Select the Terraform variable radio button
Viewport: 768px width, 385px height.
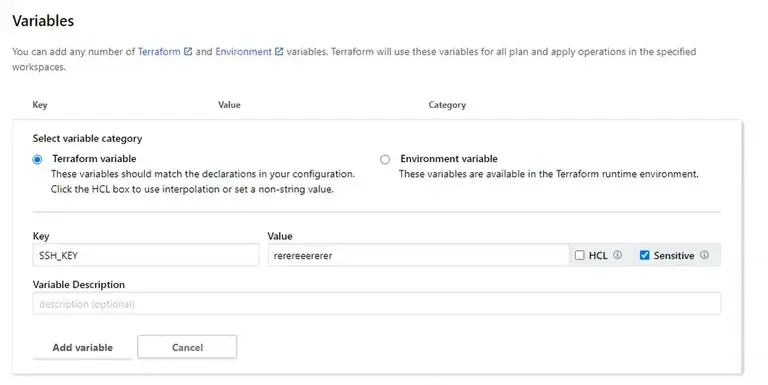37,159
